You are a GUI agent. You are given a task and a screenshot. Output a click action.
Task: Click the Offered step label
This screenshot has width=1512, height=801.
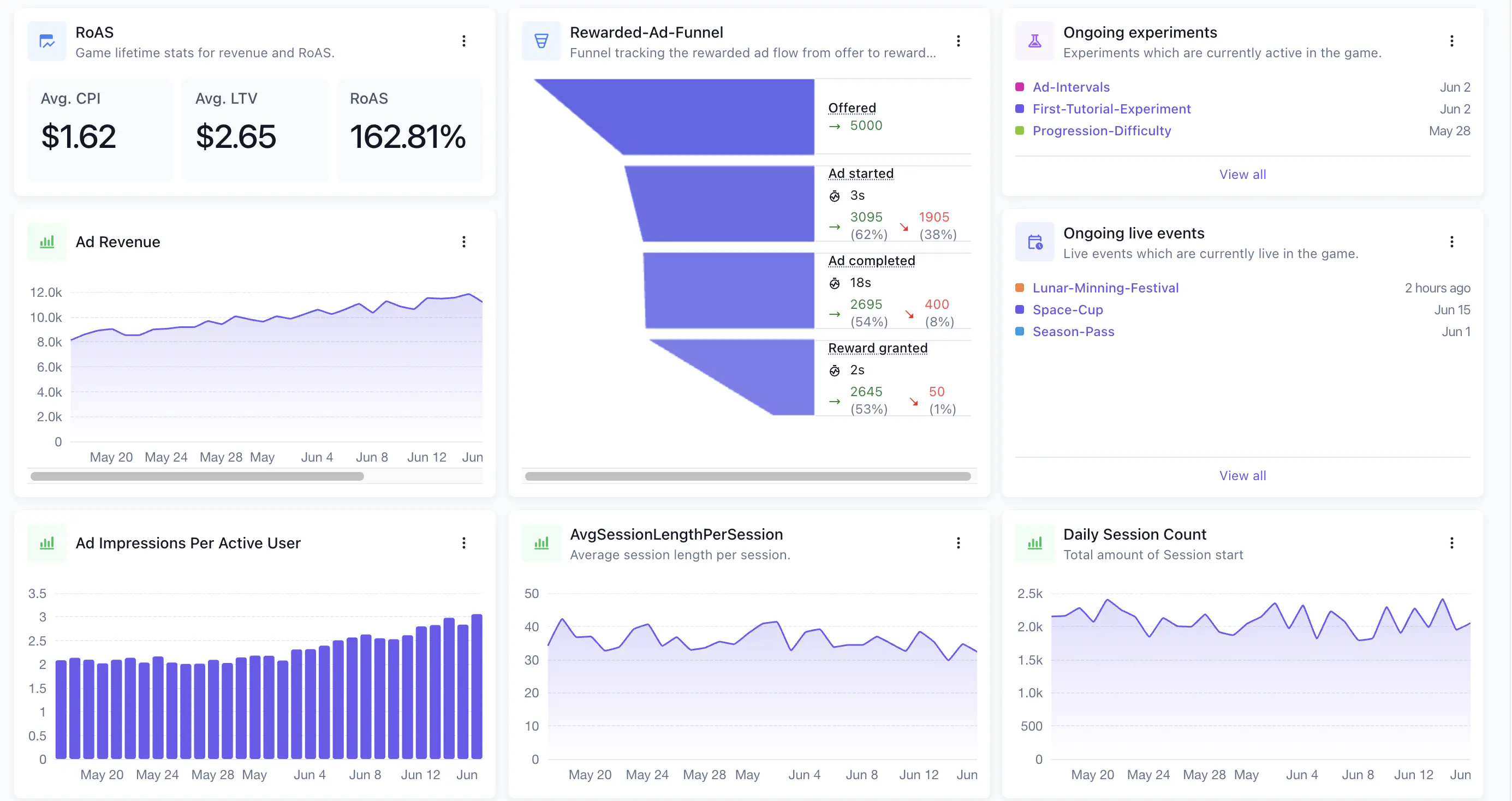coord(852,108)
